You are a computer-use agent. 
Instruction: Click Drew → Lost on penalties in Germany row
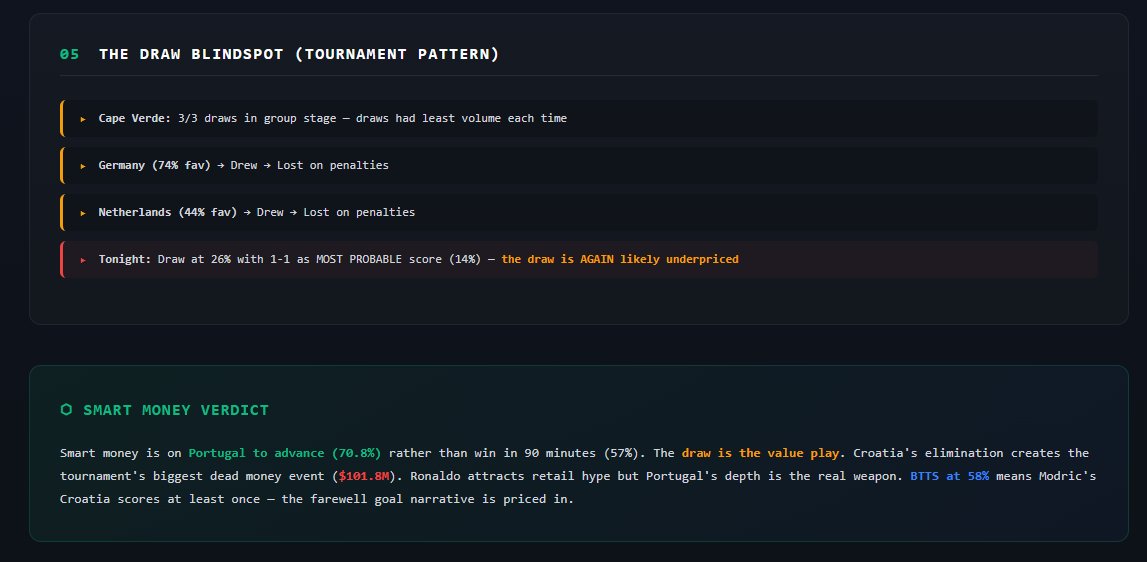pos(309,165)
